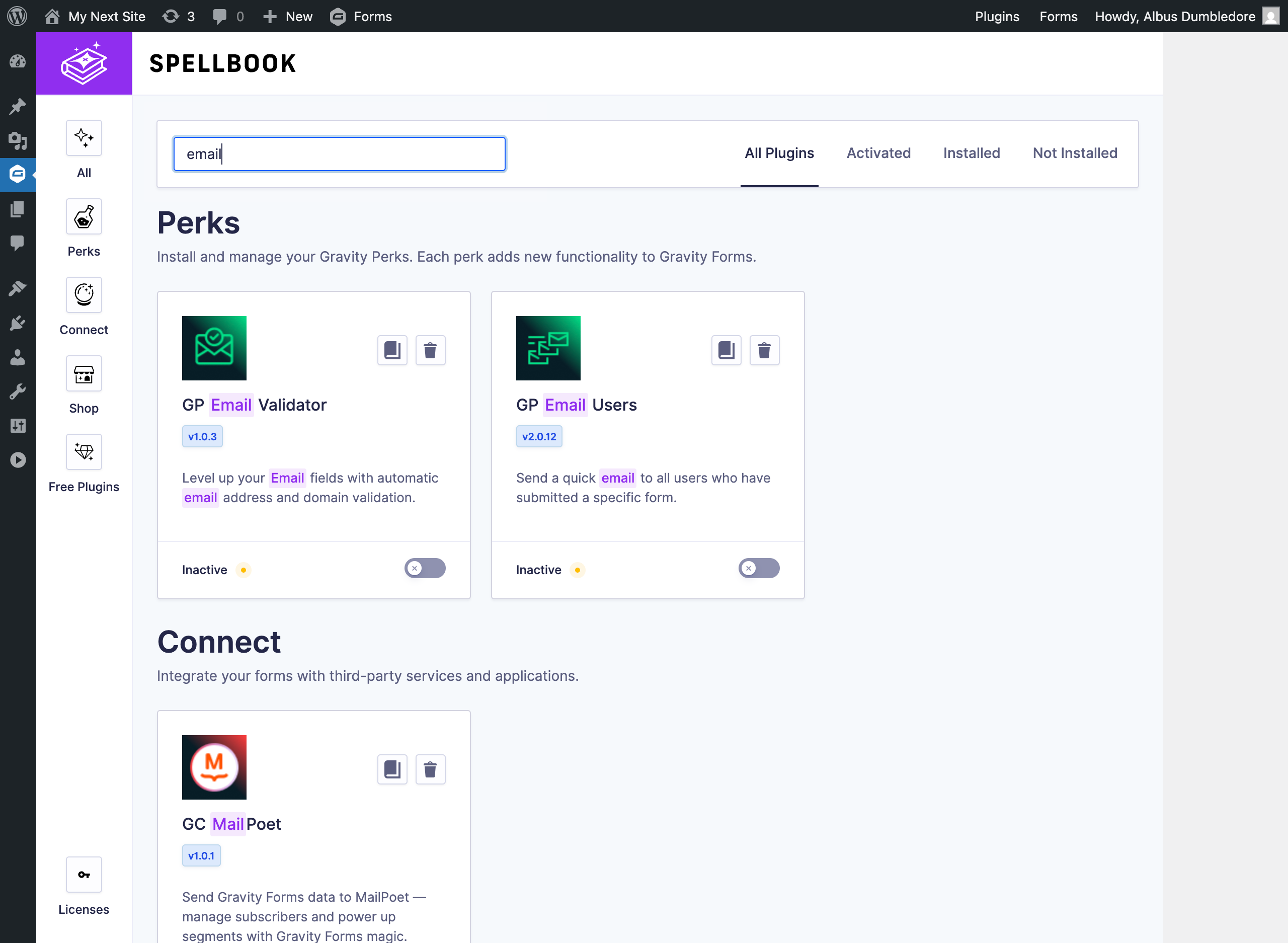Switch to Installed tab
This screenshot has height=943, width=1288.
coord(971,153)
